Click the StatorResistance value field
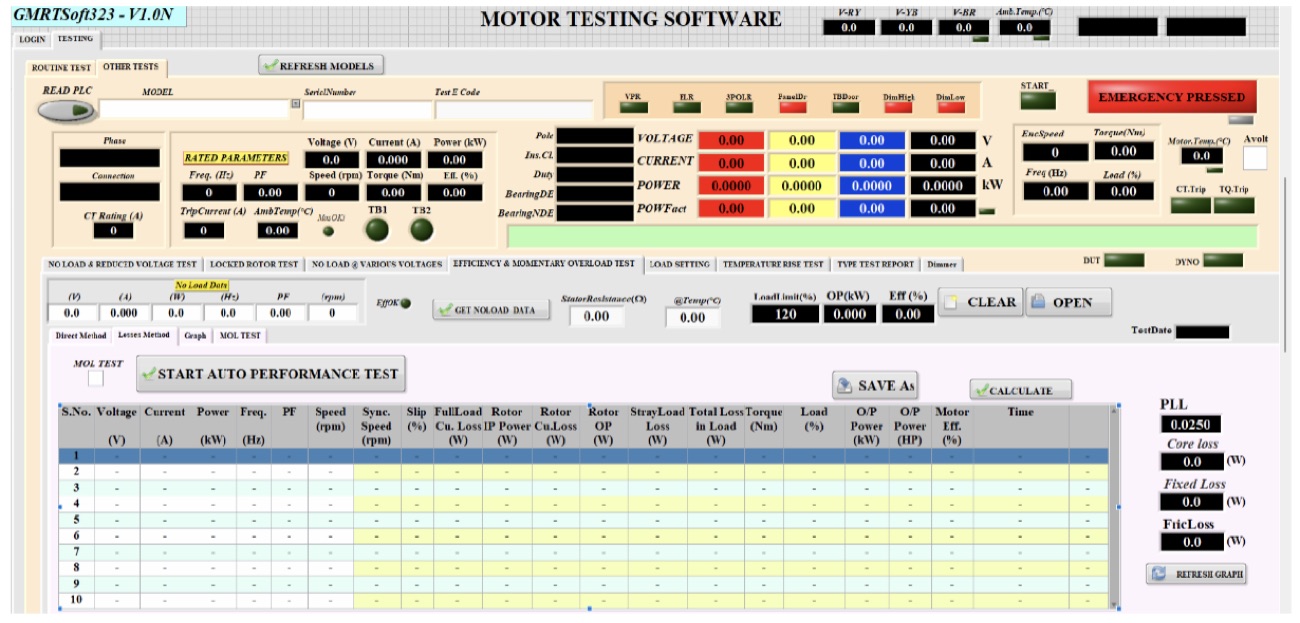 [x=596, y=316]
